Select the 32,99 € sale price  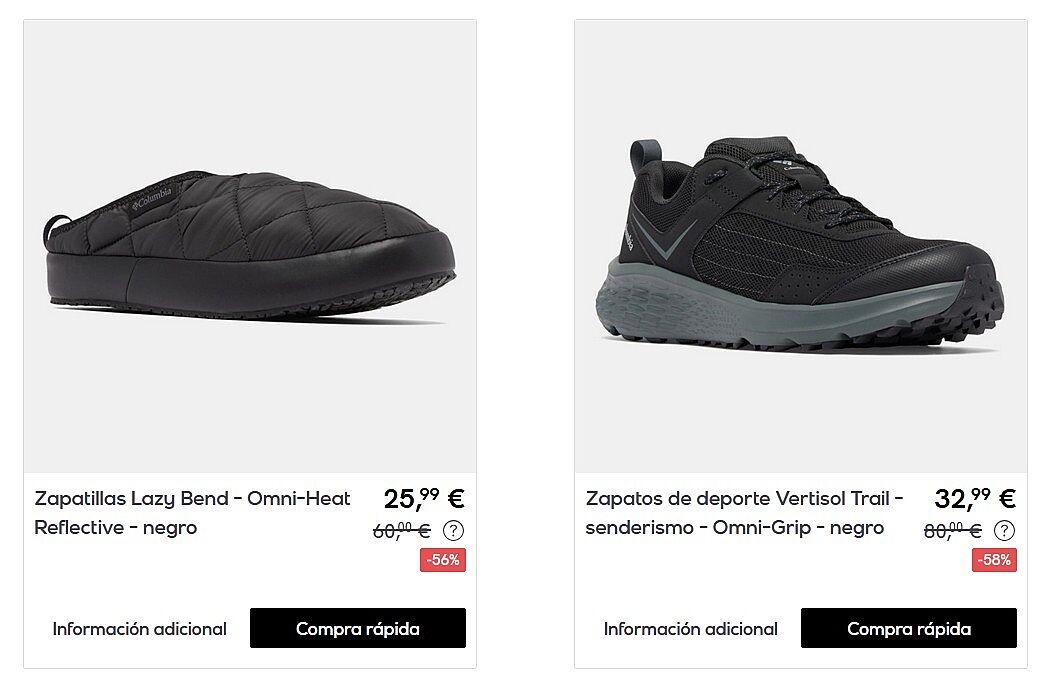(x=975, y=499)
